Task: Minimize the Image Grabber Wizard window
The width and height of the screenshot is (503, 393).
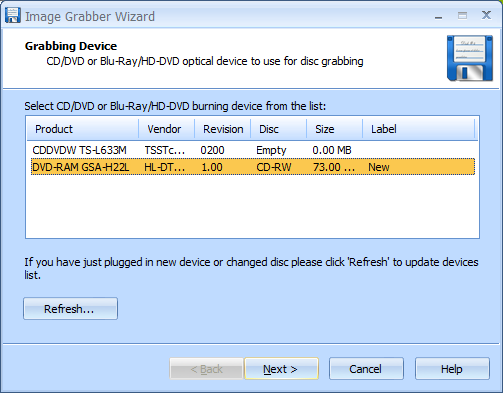Action: [x=439, y=16]
